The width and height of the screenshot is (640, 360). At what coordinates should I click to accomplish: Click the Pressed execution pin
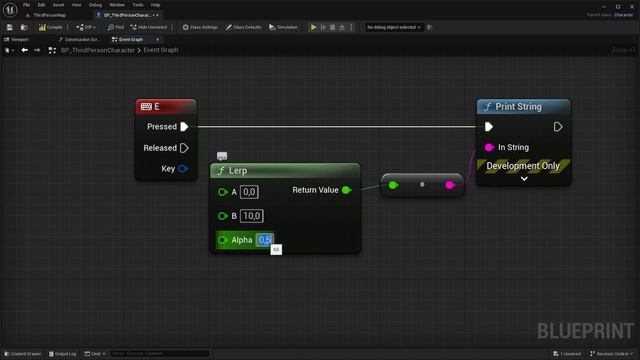[184, 127]
